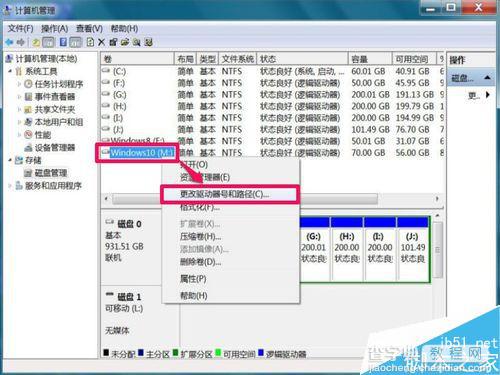This screenshot has height=375, width=500.
Task: Open the 帮助(H) menu bar item
Action: coord(124,28)
